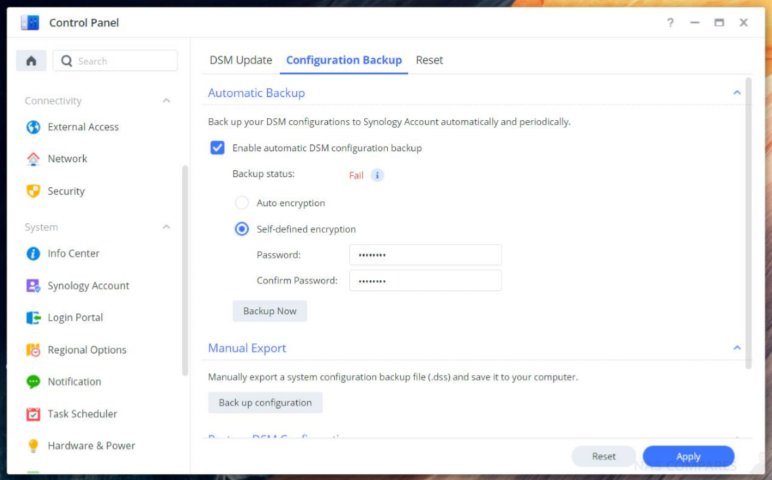Toggle Enable automatic DSM configuration backup

coord(217,148)
